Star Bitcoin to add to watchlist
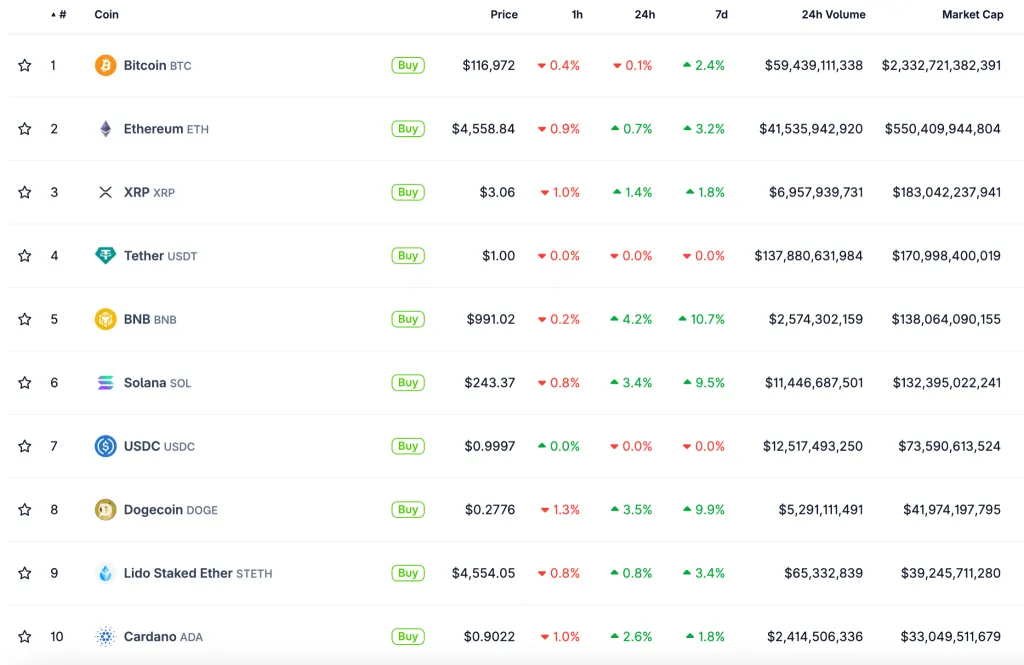Image resolution: width=1024 pixels, height=665 pixels. [25, 66]
